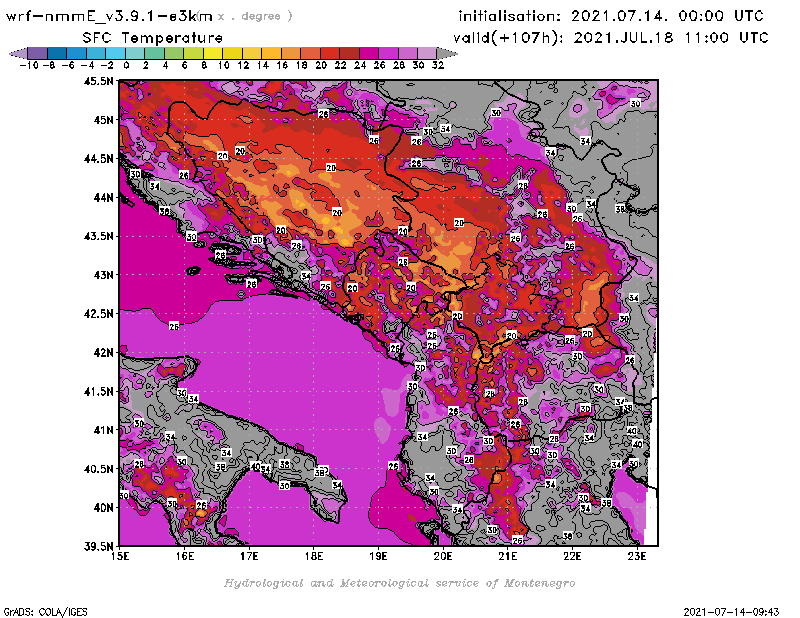Click the '41N' latitude axis label
The width and height of the screenshot is (800, 618).
click(x=104, y=430)
